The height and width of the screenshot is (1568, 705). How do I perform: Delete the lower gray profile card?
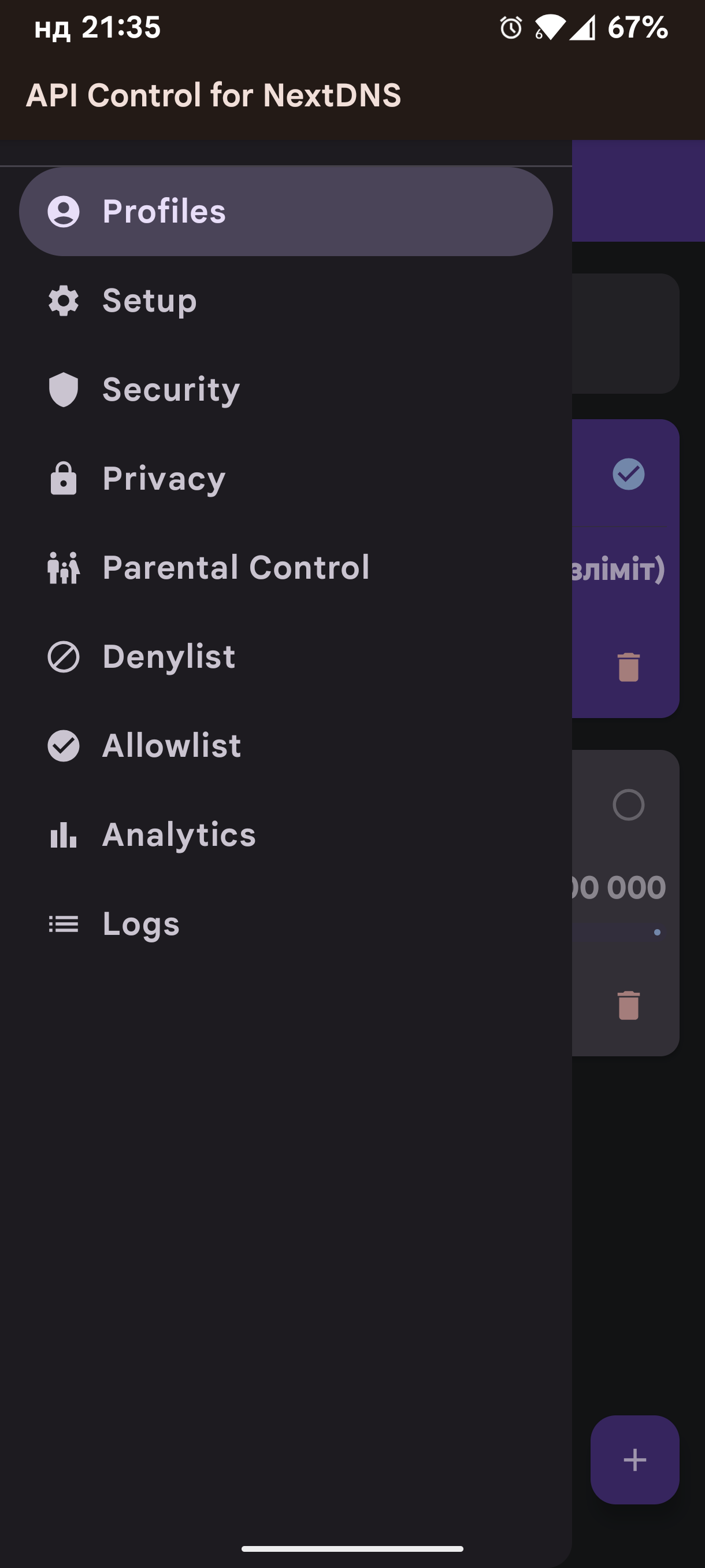click(628, 1005)
